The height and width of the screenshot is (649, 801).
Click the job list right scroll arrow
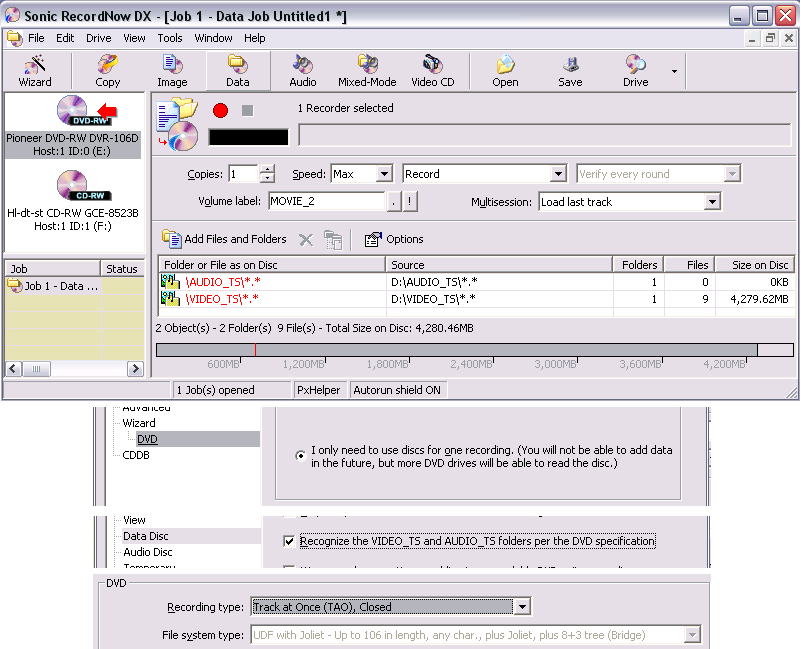coord(135,368)
